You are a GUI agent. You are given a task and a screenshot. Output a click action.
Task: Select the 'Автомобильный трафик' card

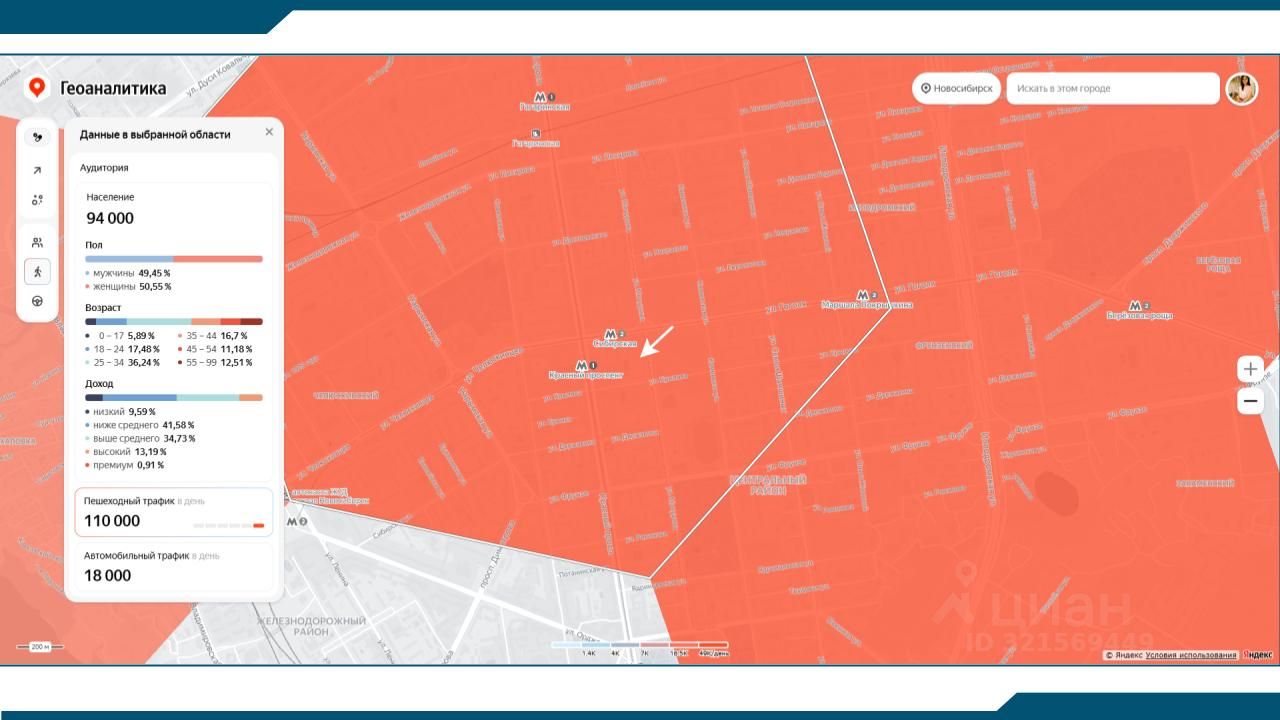click(x=174, y=567)
